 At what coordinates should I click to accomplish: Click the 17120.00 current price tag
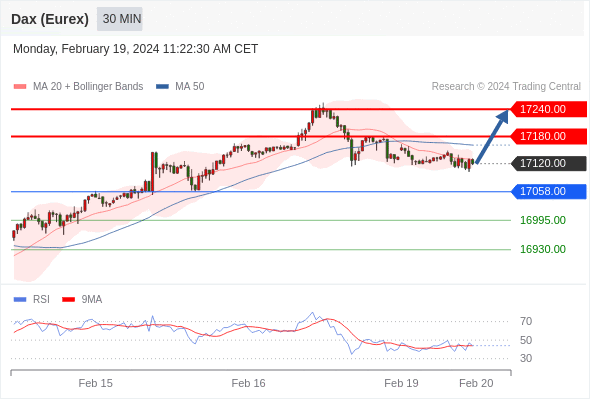pyautogui.click(x=548, y=163)
